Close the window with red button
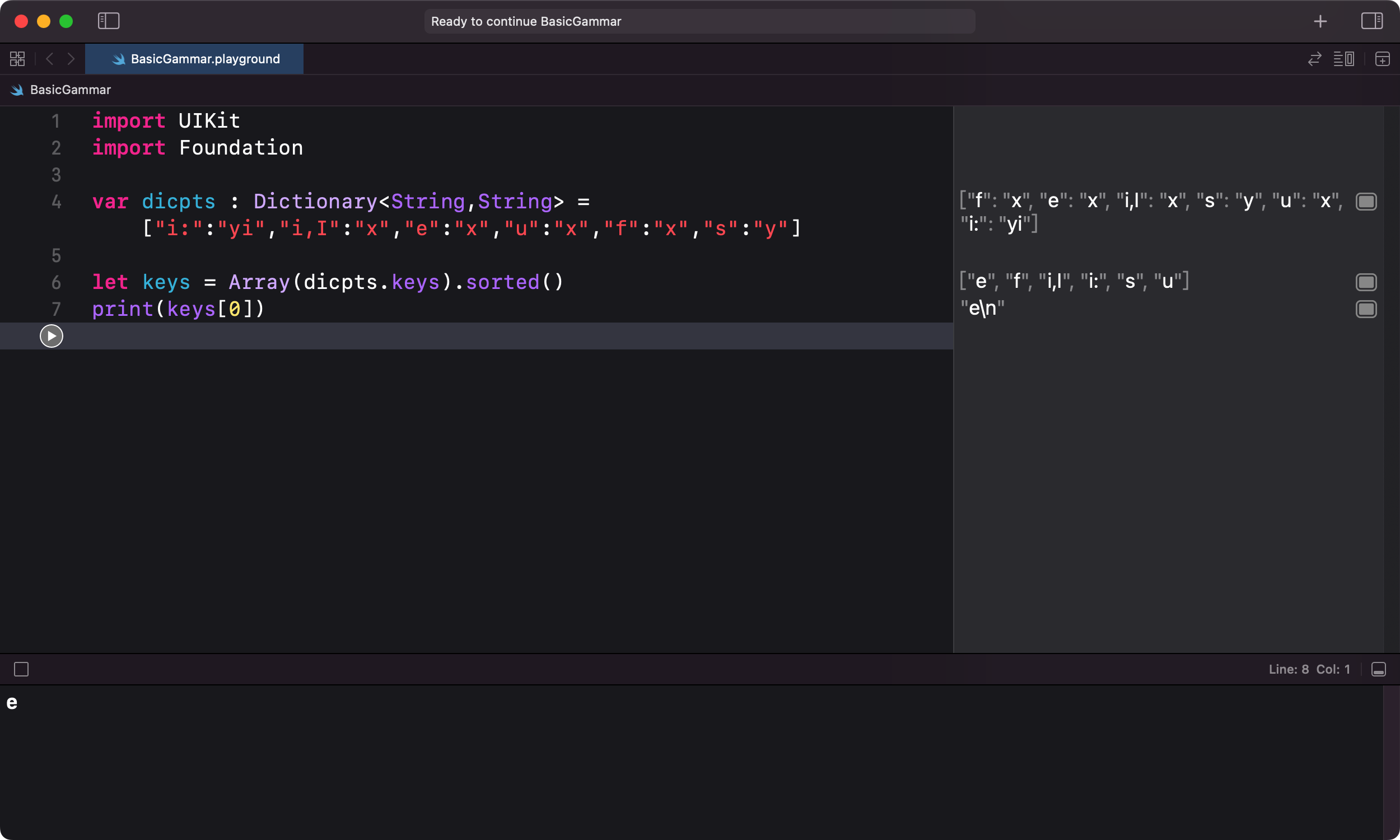 pyautogui.click(x=21, y=21)
